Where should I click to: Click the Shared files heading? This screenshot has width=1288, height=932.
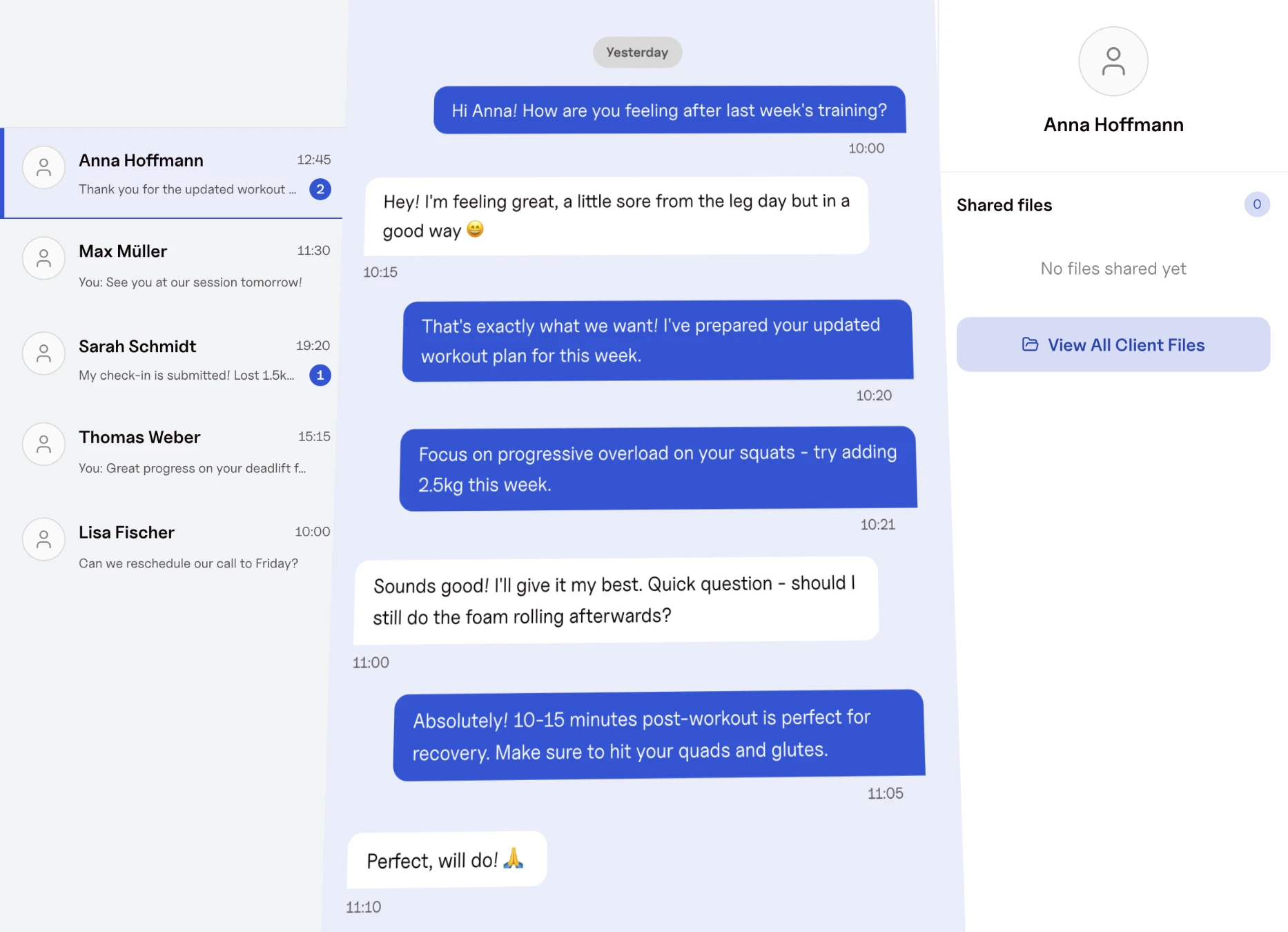click(x=1004, y=205)
